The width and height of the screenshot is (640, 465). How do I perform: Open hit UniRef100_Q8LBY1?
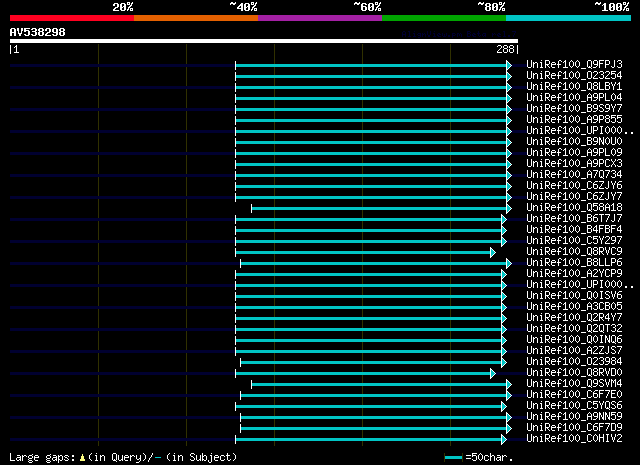click(x=574, y=86)
